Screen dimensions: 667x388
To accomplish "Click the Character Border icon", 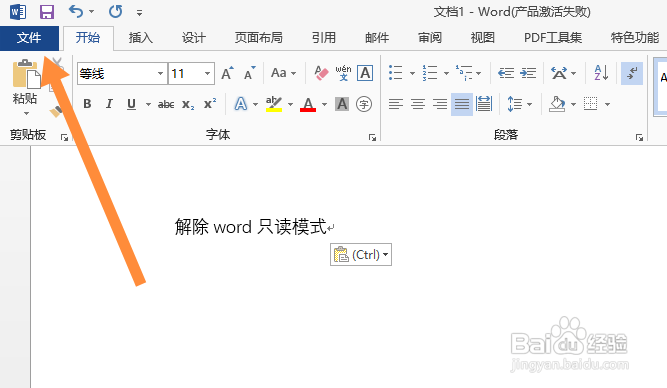I will 365,73.
